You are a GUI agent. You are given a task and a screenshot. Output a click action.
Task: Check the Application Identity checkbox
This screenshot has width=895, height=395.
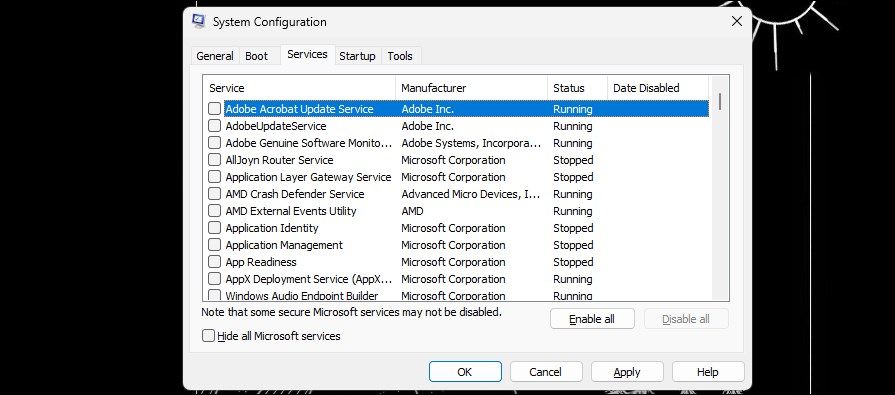pos(215,228)
